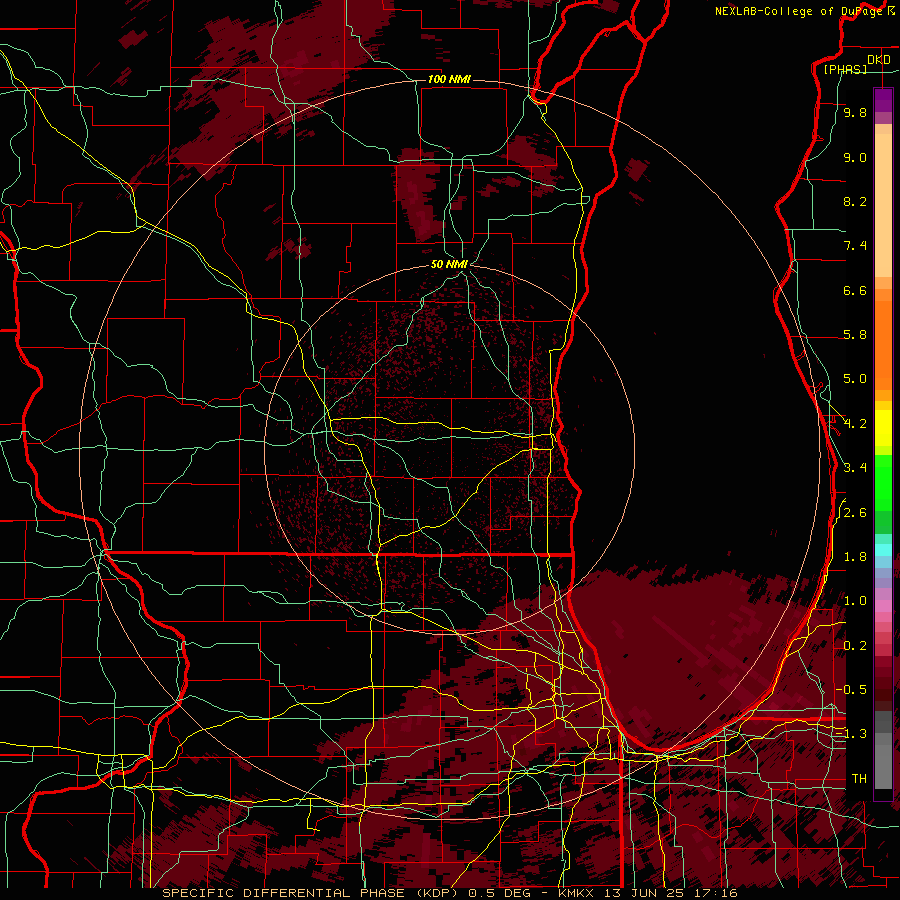Click the 8.2 value on the scale
The image size is (900, 900).
[855, 201]
